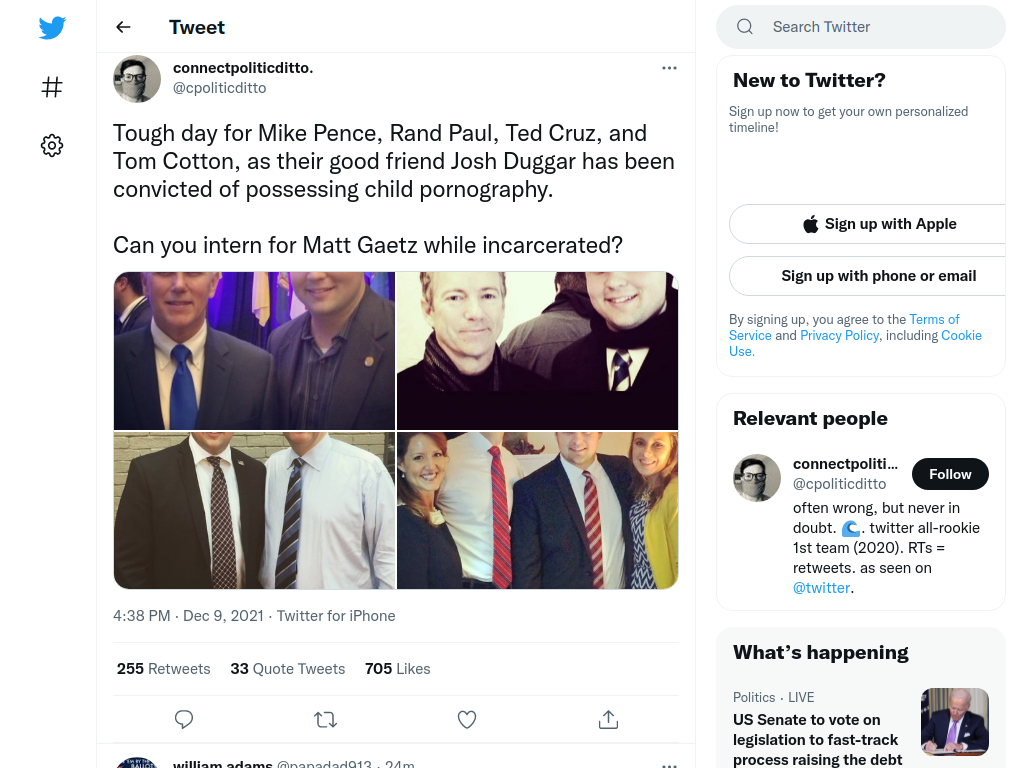The image size is (1024, 768).
Task: Open the Cookie Use link
Action: pos(856,343)
